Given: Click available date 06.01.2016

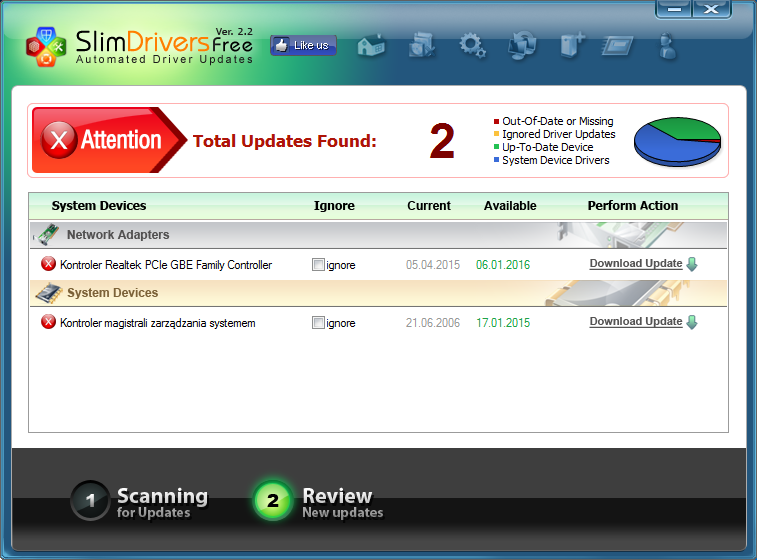Looking at the screenshot, I should [503, 265].
